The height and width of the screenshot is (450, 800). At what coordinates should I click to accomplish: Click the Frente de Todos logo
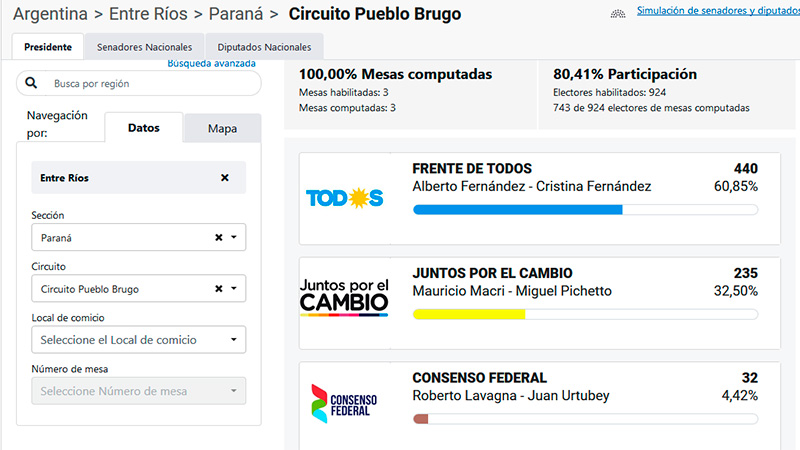tap(344, 198)
